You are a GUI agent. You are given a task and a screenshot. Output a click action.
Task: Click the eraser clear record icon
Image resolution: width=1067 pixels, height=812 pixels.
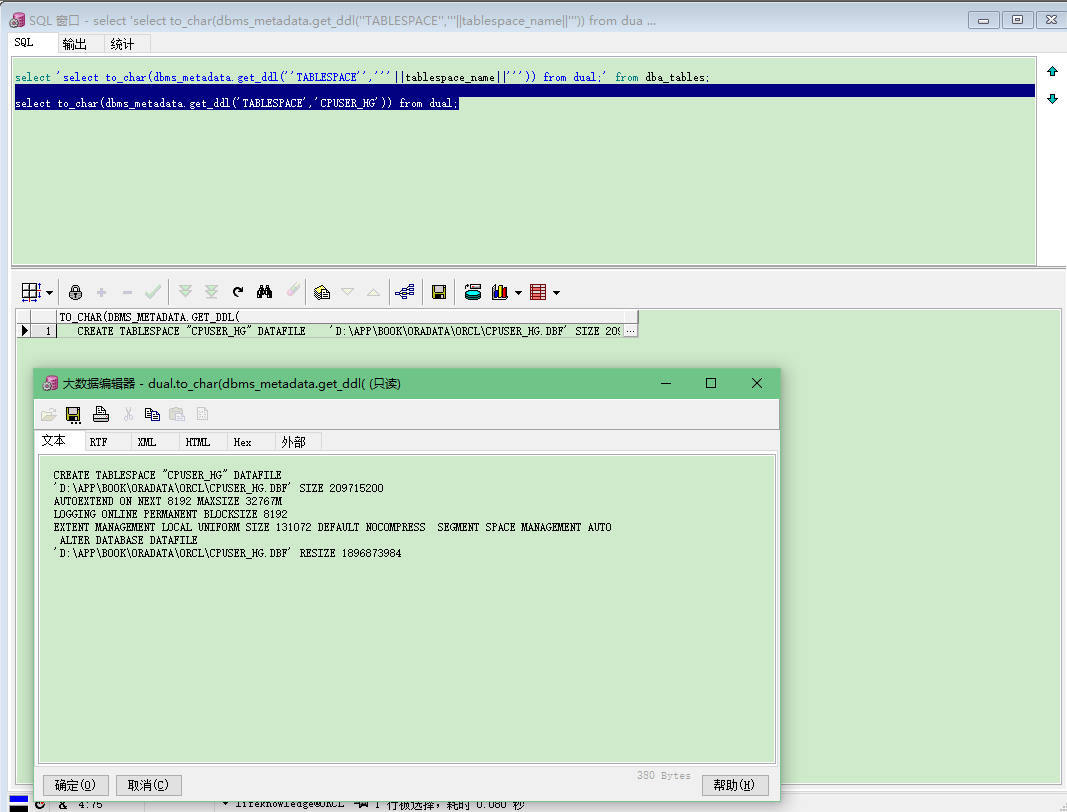pyautogui.click(x=293, y=291)
